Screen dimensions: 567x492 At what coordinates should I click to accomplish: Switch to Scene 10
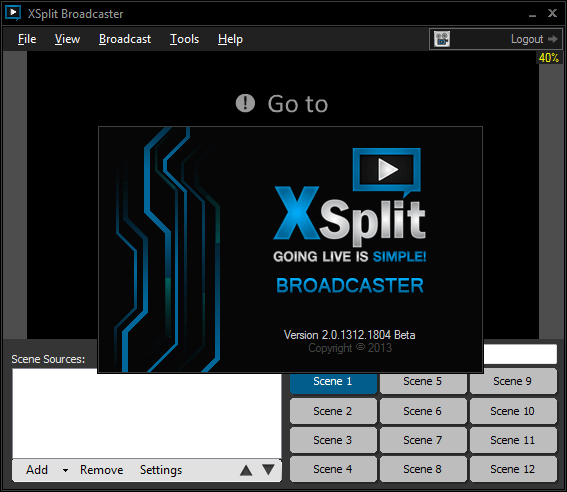513,411
